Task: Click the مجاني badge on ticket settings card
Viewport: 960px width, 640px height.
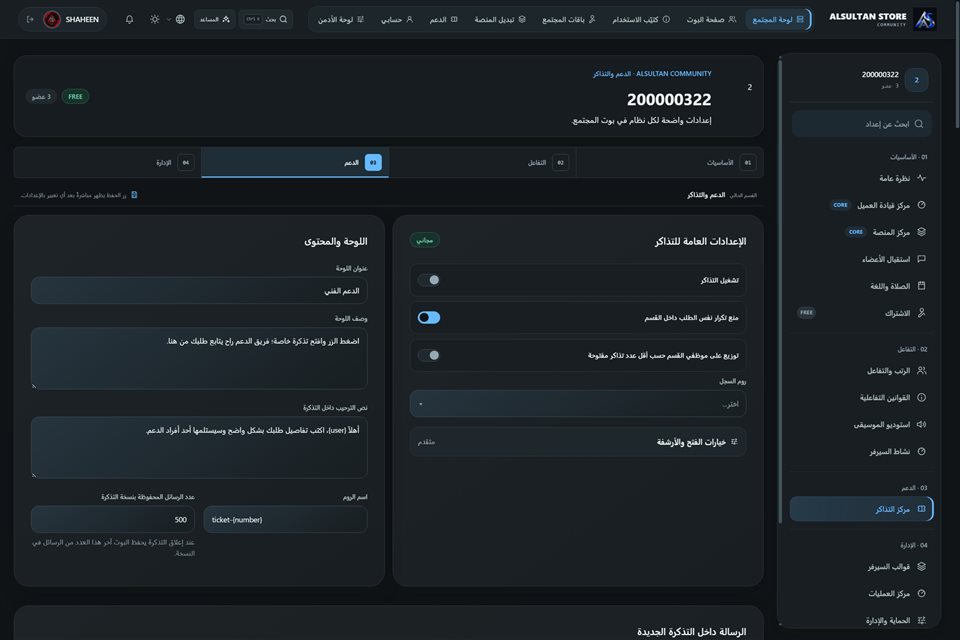Action: pos(424,240)
